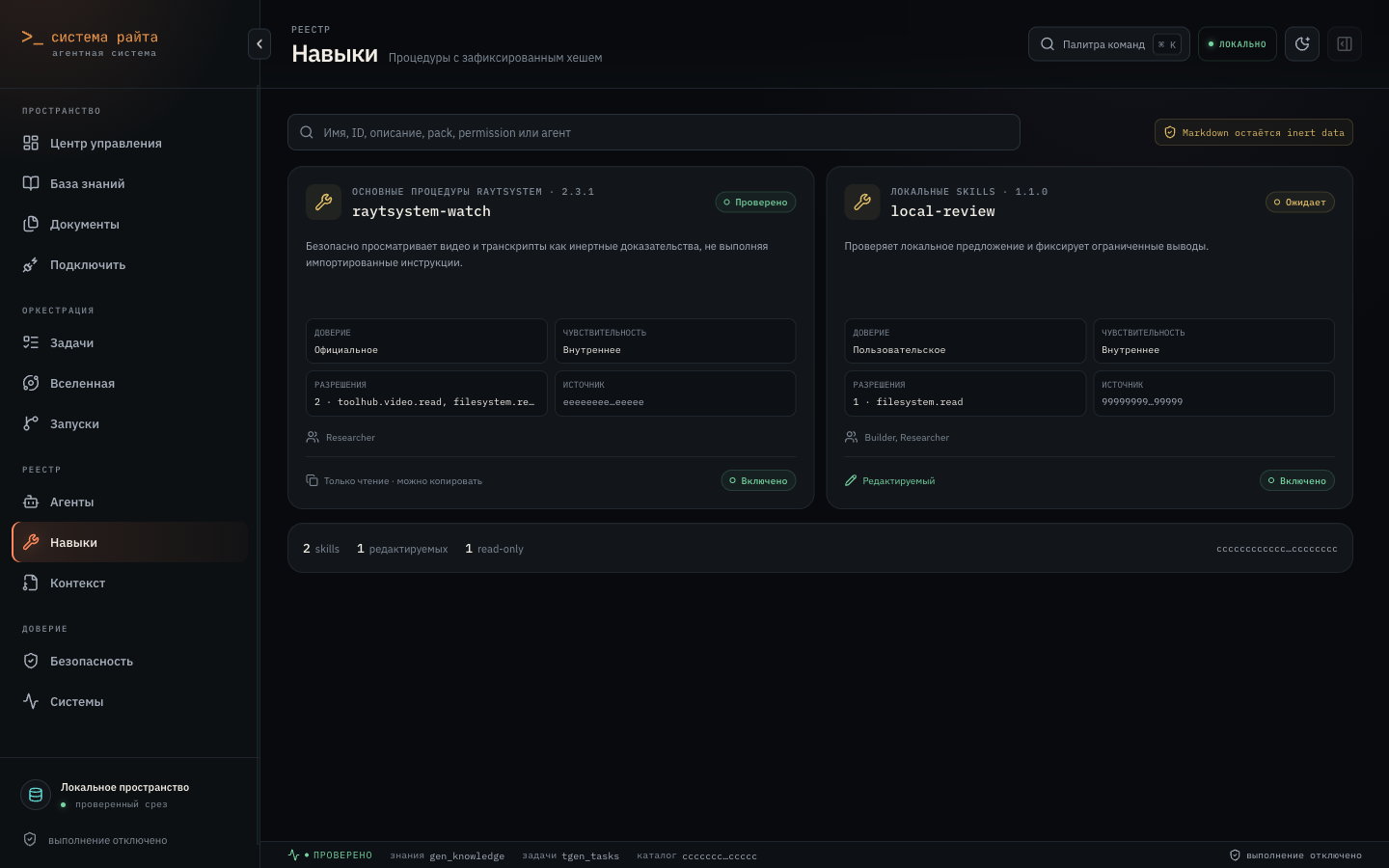Click the Проверено badge on raytsystem-watch
The width and height of the screenshot is (1389, 868).
click(755, 203)
